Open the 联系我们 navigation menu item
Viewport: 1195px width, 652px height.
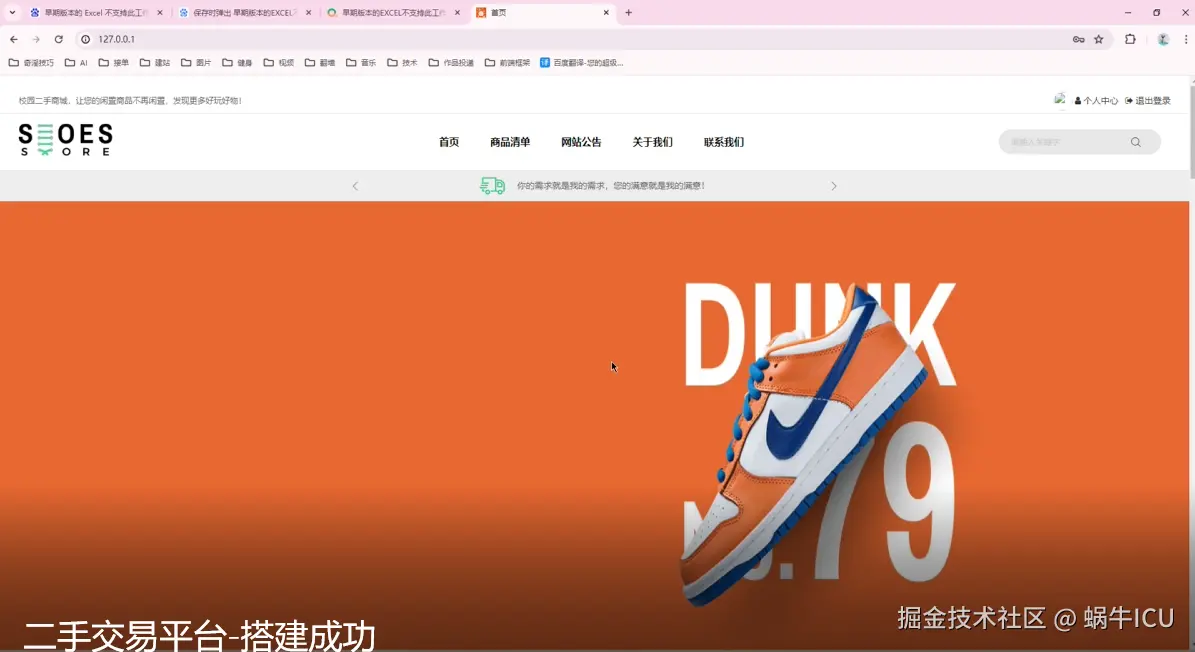723,142
